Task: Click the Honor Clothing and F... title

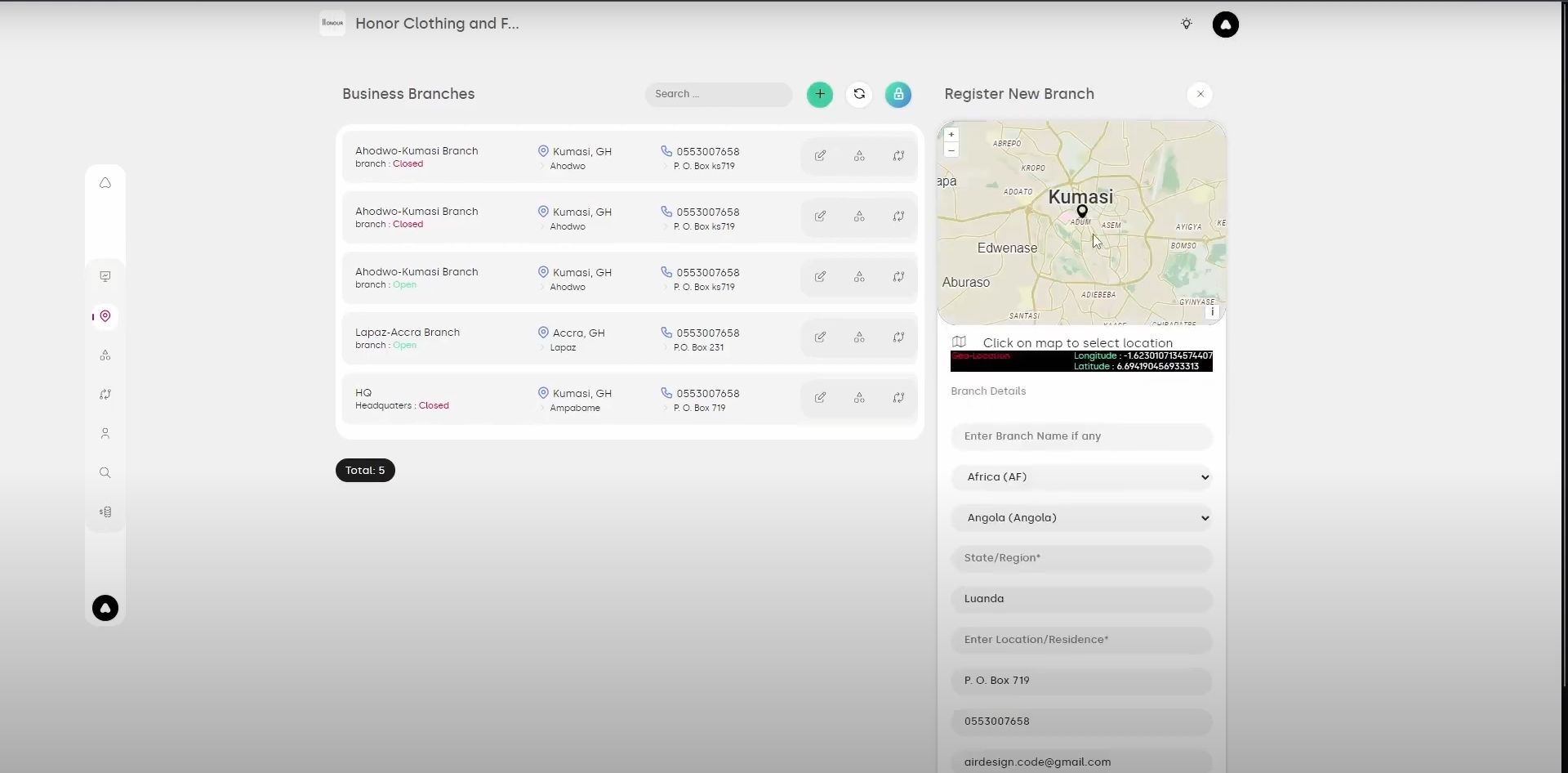Action: pyautogui.click(x=437, y=24)
